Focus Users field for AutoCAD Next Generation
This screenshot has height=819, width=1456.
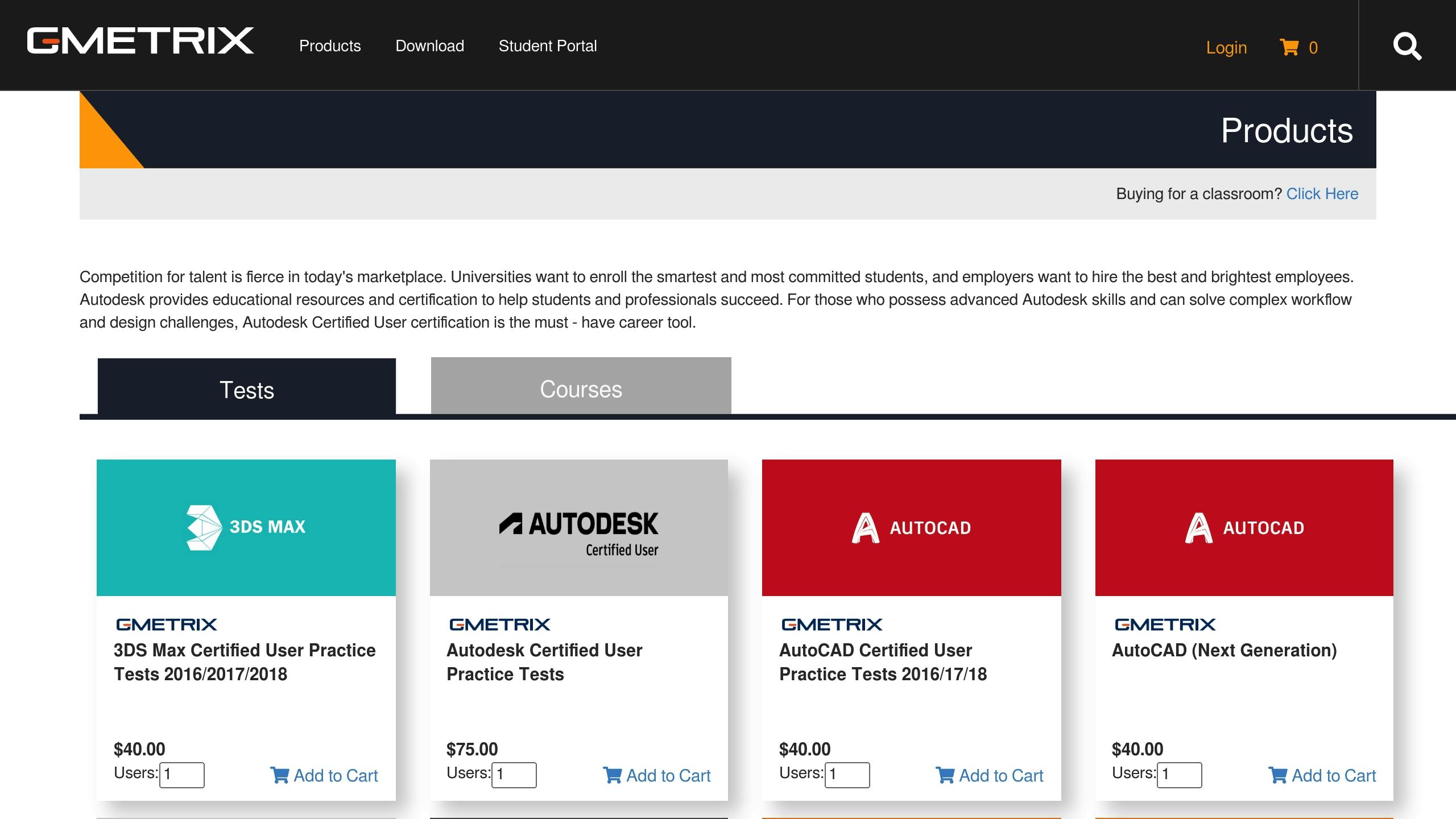pyautogui.click(x=1180, y=775)
